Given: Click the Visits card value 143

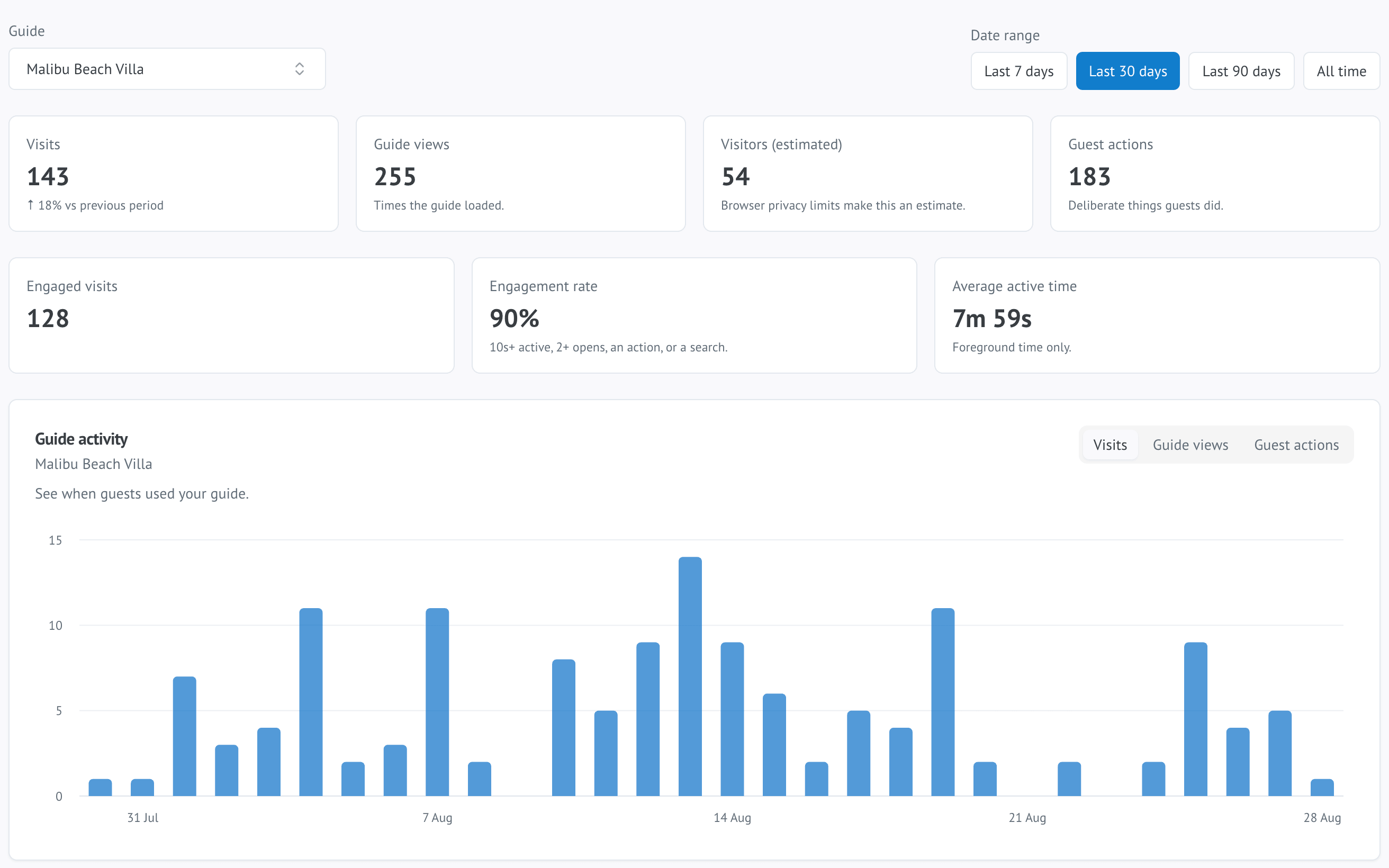Looking at the screenshot, I should (48, 176).
